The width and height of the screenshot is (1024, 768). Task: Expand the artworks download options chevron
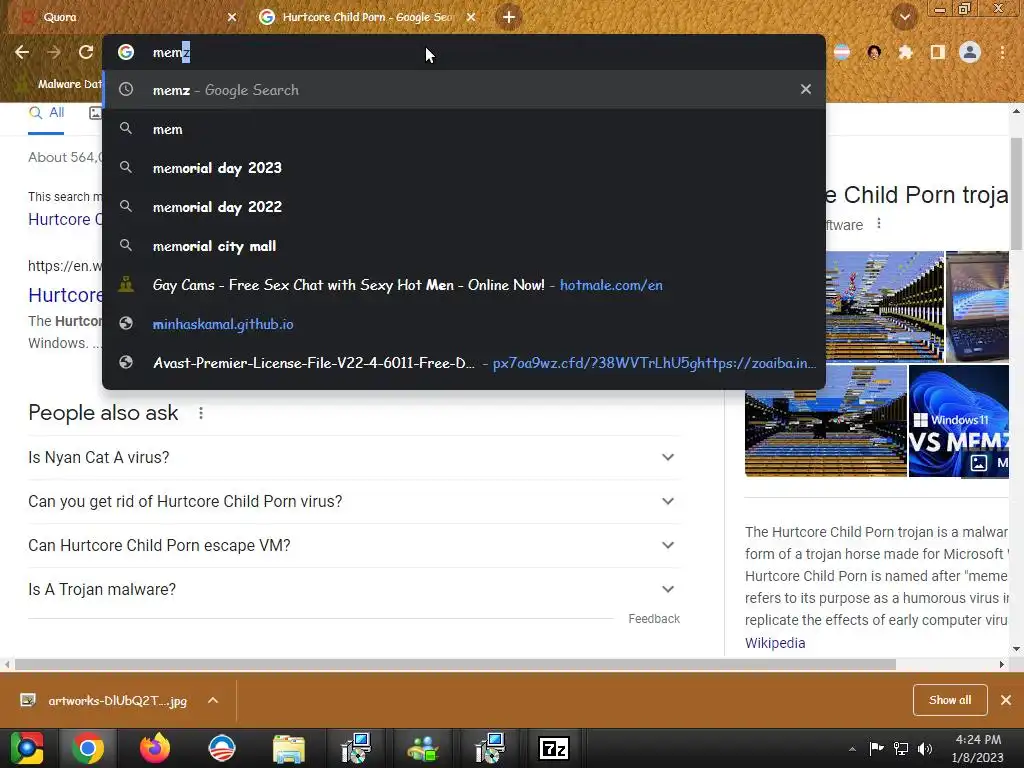click(x=213, y=700)
